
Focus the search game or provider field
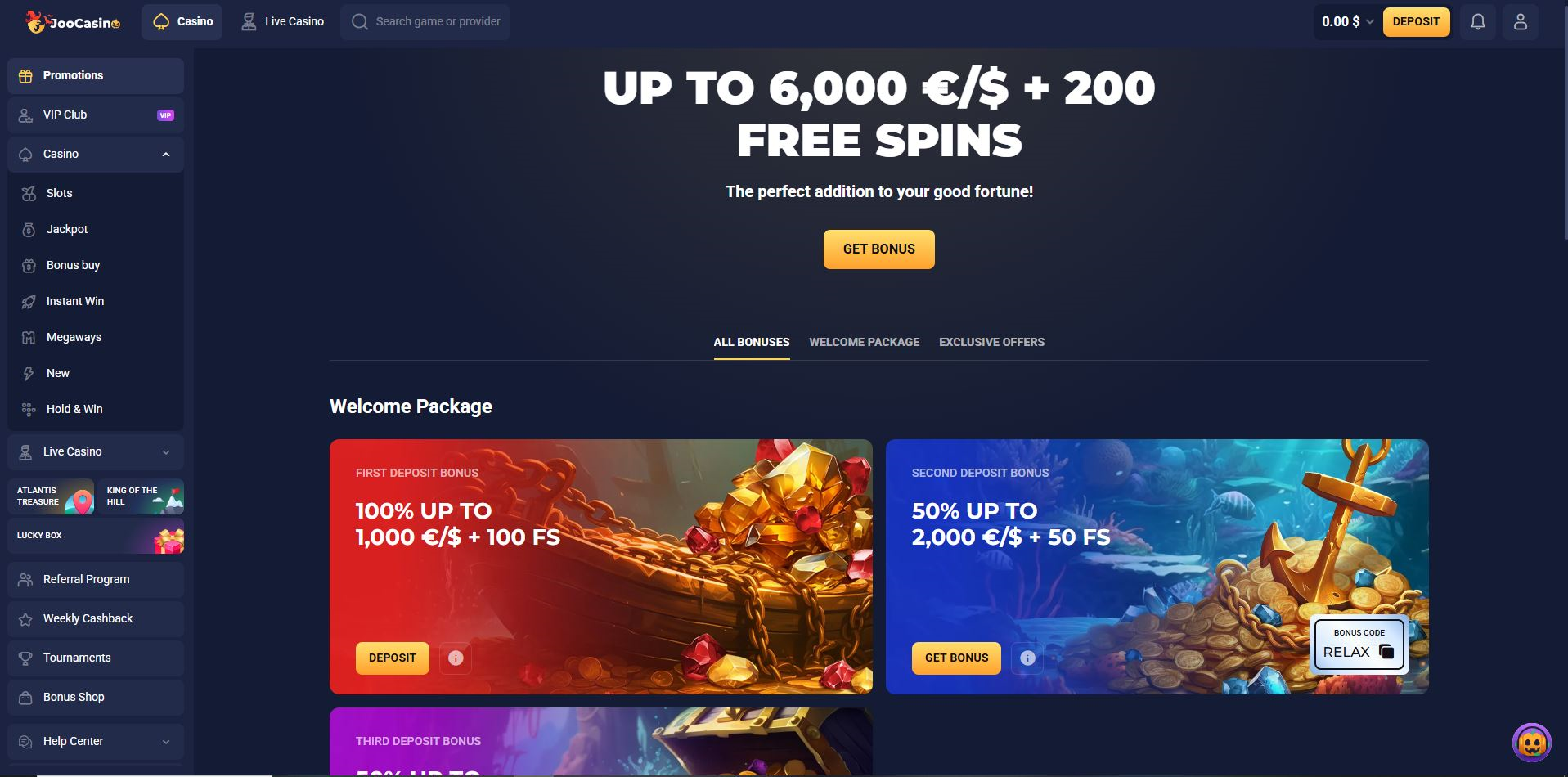(425, 22)
